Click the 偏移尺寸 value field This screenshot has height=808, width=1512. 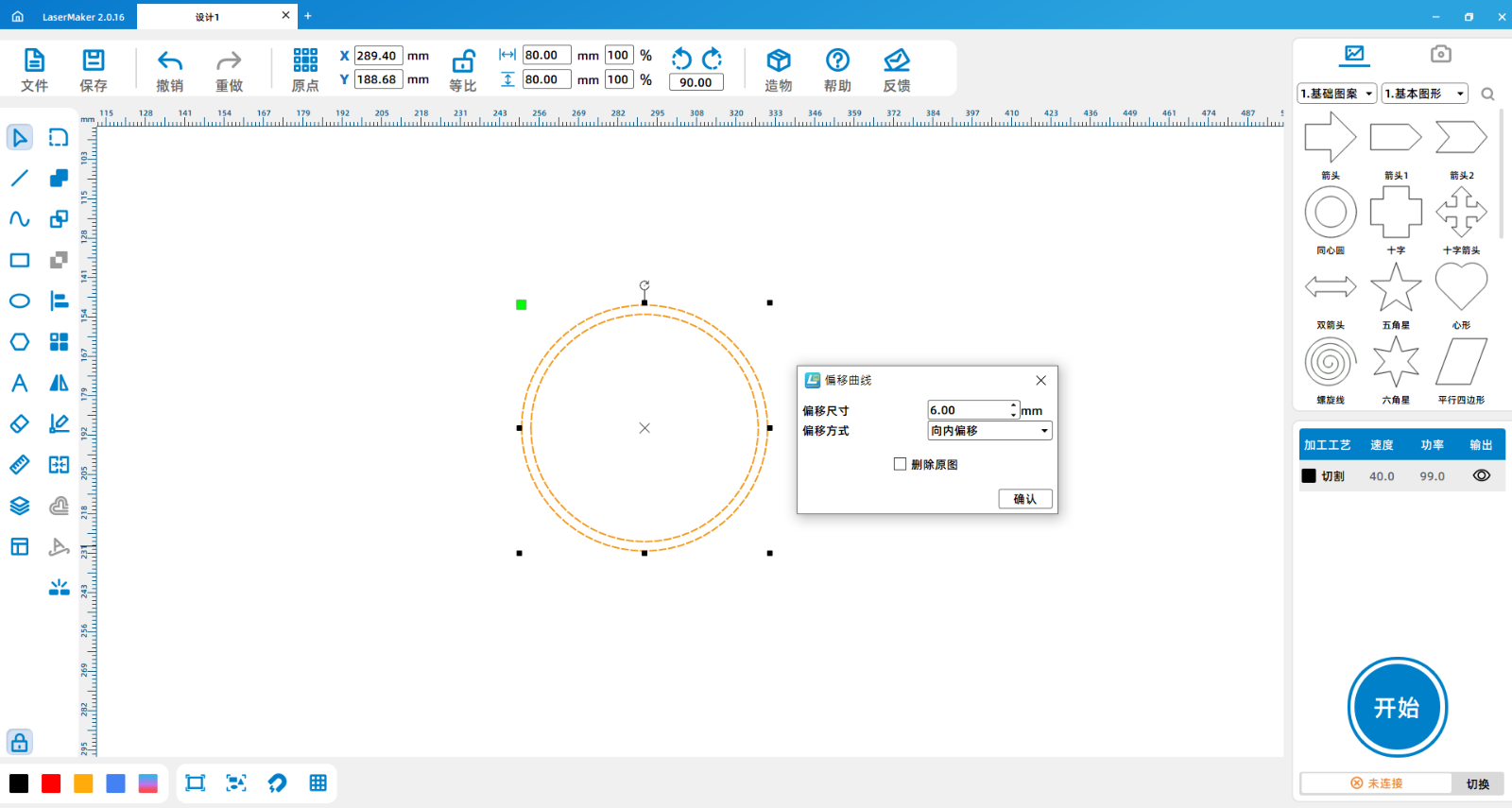967,410
